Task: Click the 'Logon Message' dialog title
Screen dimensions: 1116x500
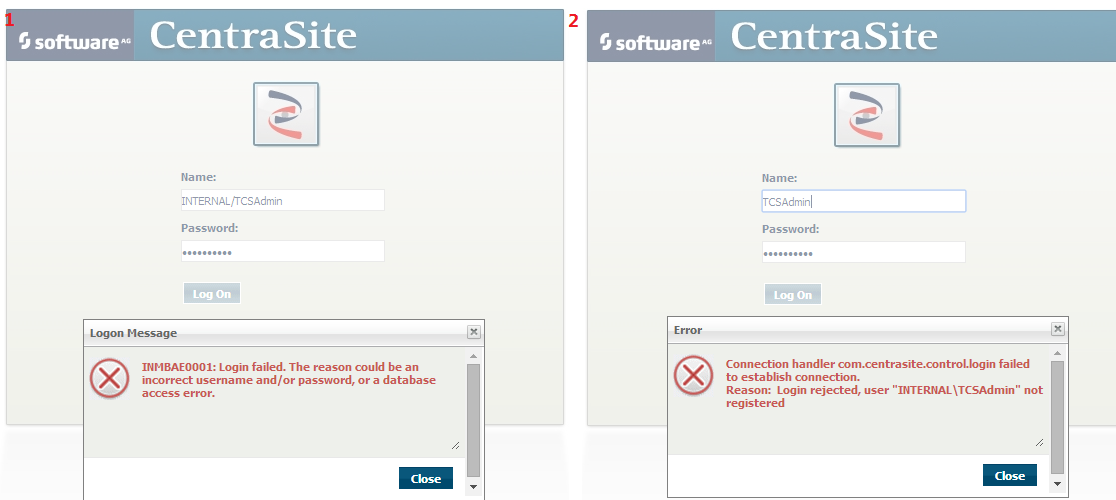Action: [x=133, y=333]
